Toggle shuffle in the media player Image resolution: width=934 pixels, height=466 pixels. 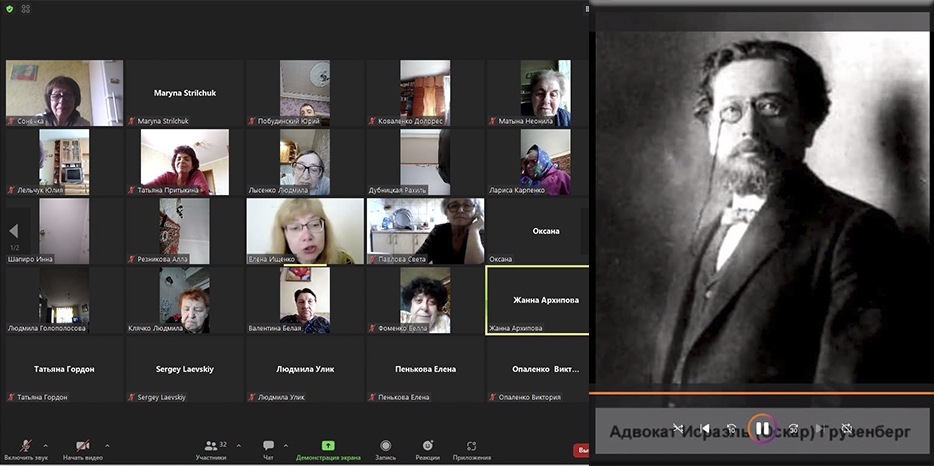click(x=677, y=429)
